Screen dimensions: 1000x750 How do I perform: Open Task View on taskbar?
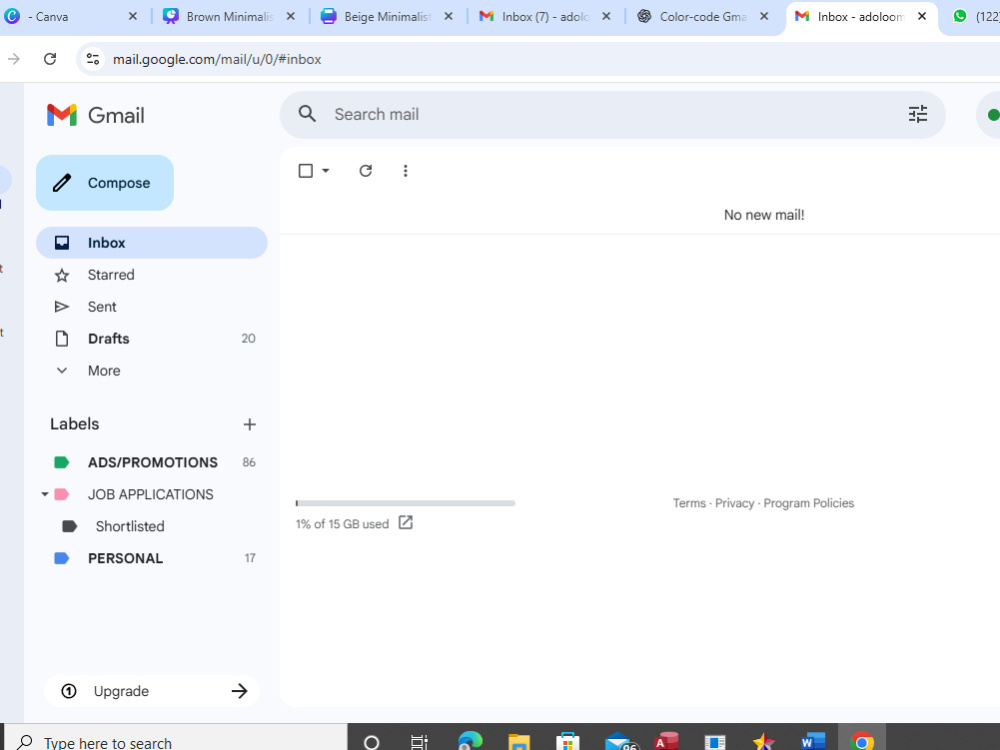pyautogui.click(x=420, y=742)
